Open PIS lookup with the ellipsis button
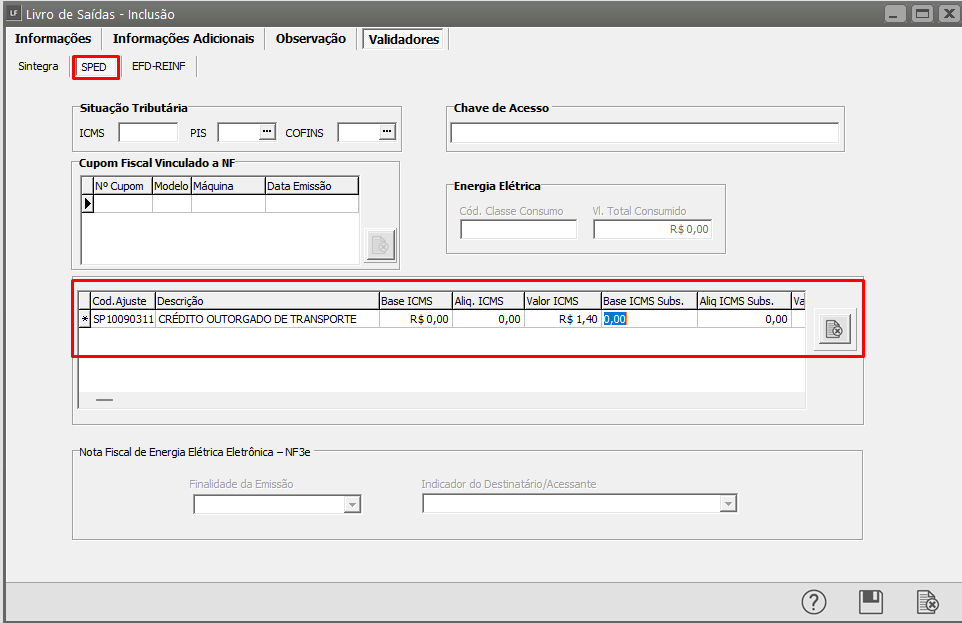Screen dimensions: 962x623 click(x=267, y=132)
